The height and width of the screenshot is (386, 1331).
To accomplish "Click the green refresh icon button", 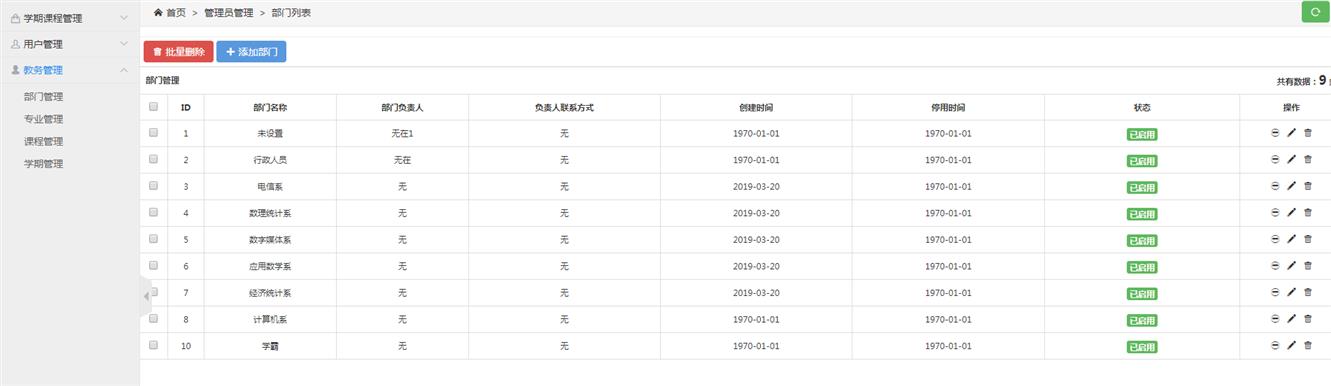I will [x=1315, y=12].
